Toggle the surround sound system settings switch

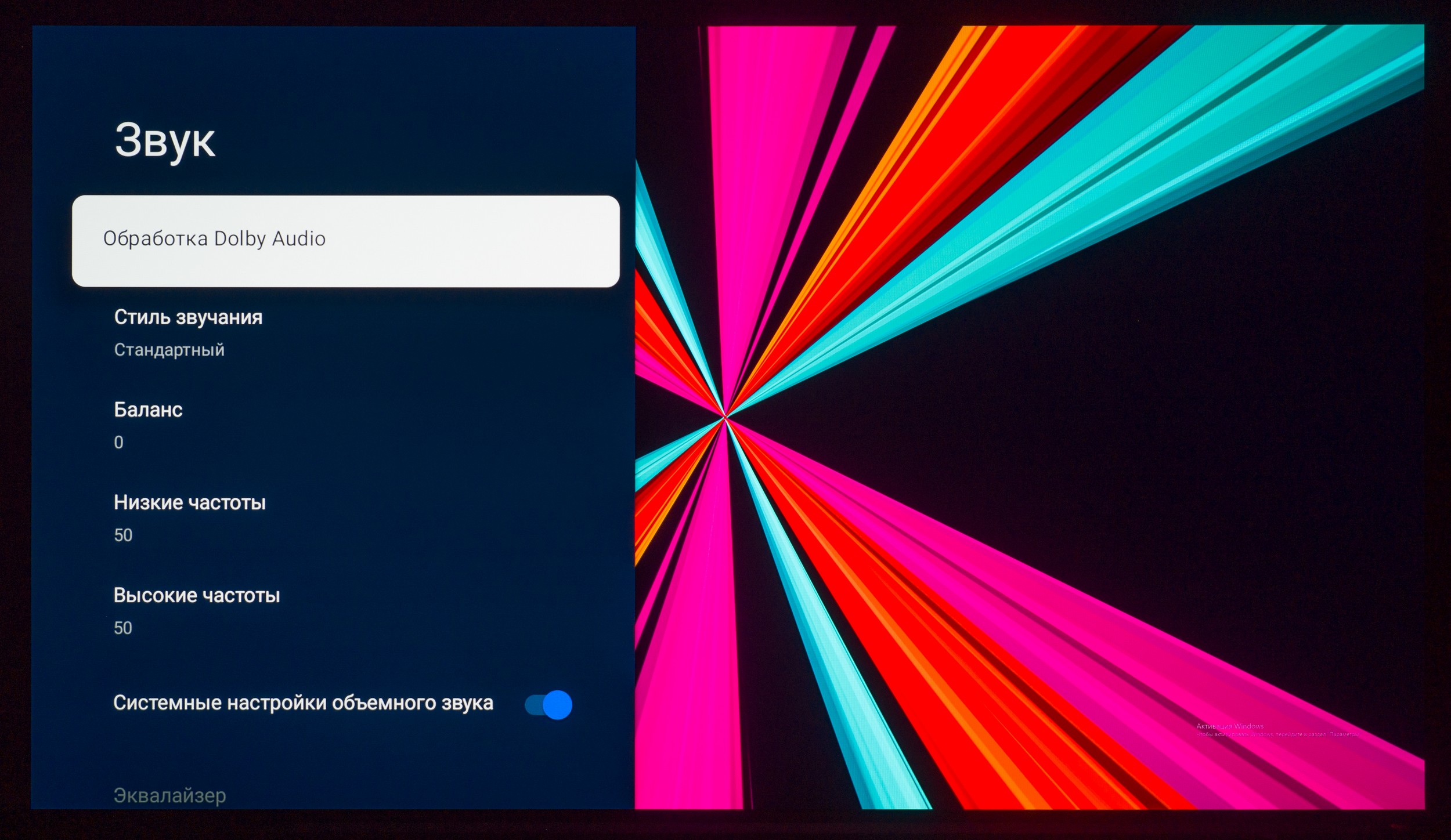[547, 705]
